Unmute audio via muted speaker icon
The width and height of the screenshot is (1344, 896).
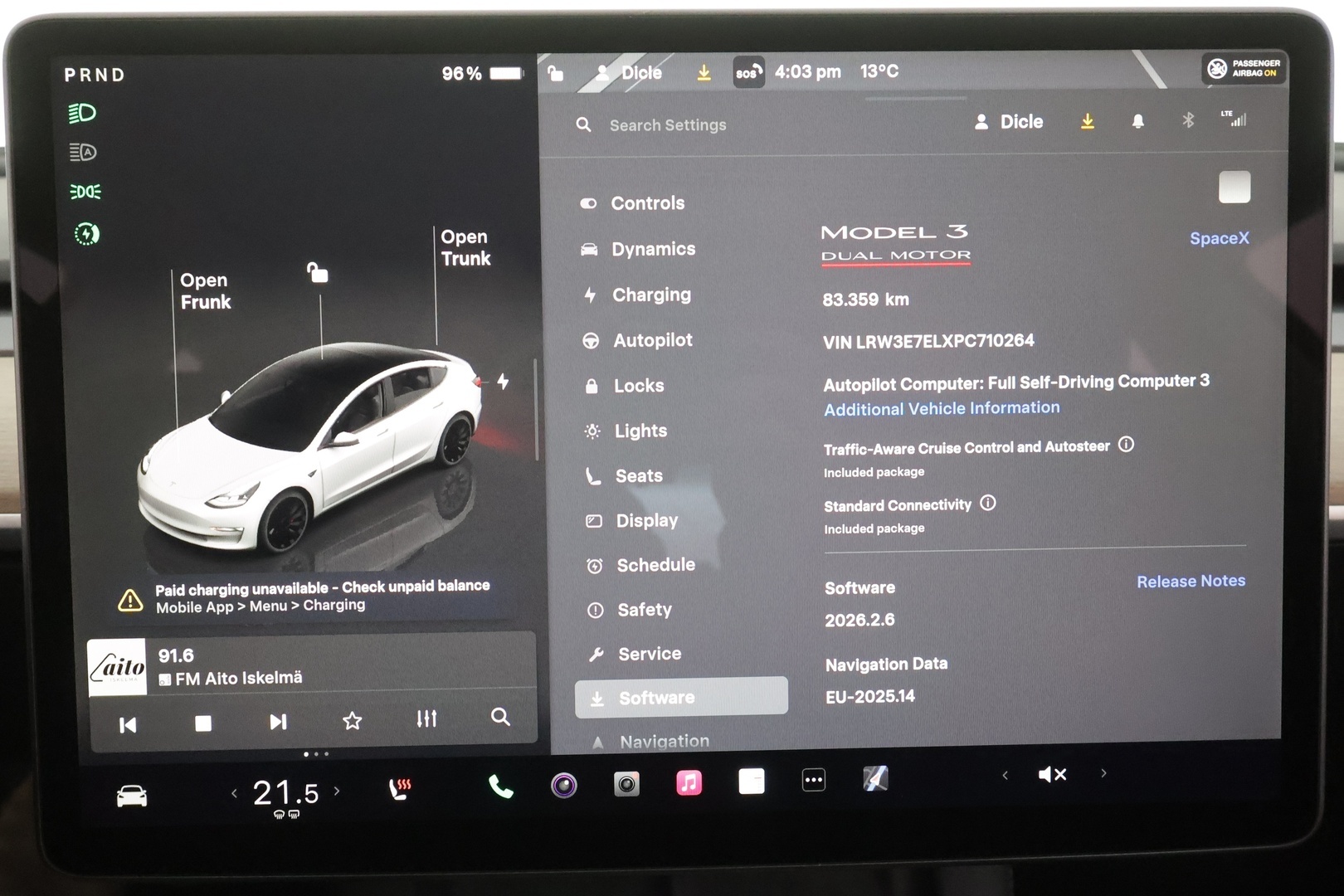[x=1052, y=774]
